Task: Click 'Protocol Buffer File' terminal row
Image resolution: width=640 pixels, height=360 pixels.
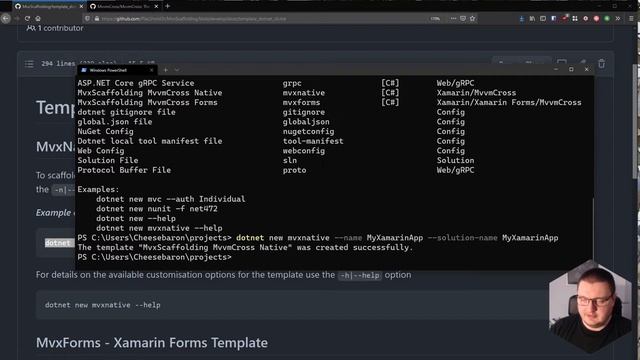Action: (124, 170)
